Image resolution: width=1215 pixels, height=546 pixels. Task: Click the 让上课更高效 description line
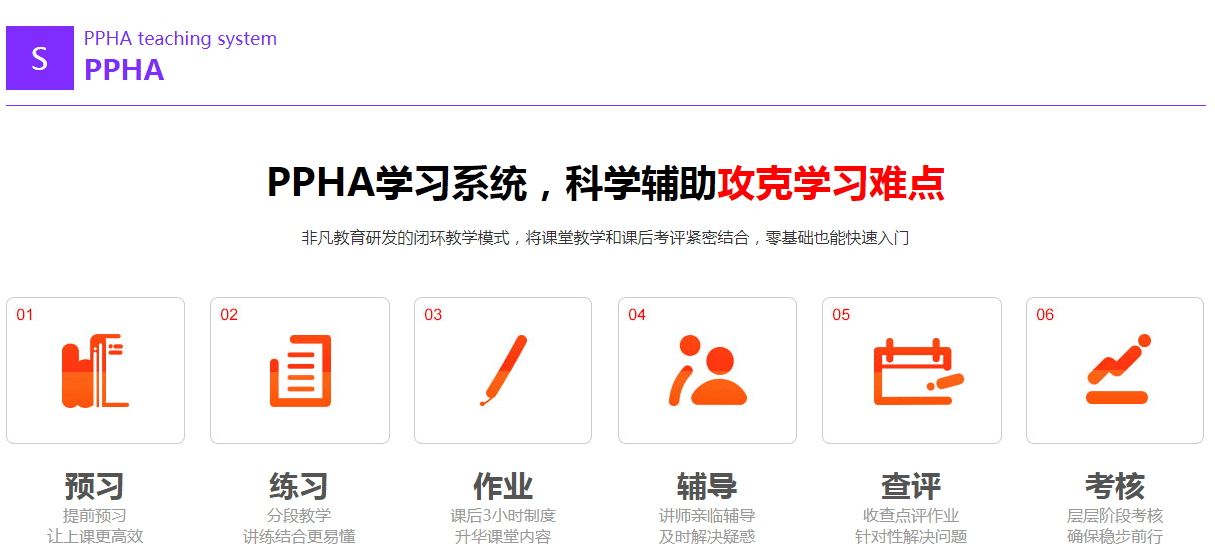[95, 536]
